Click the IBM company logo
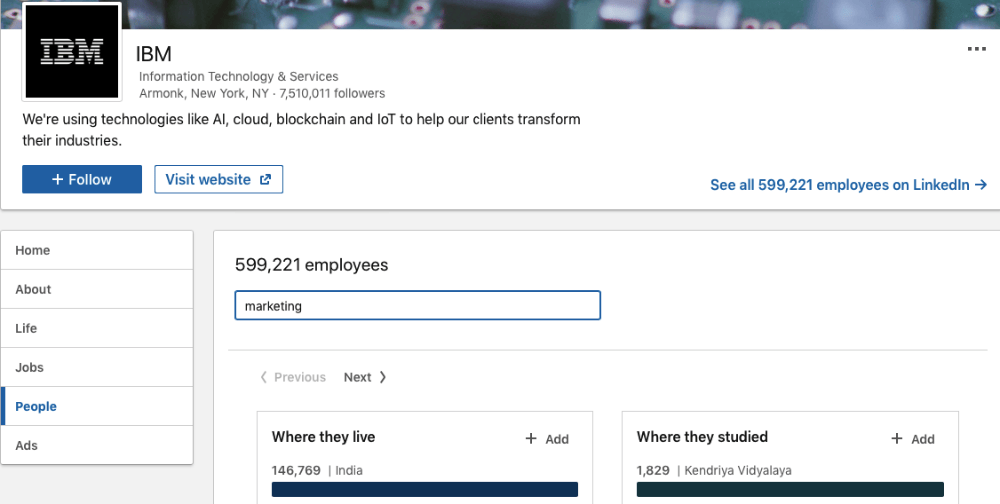 point(71,52)
